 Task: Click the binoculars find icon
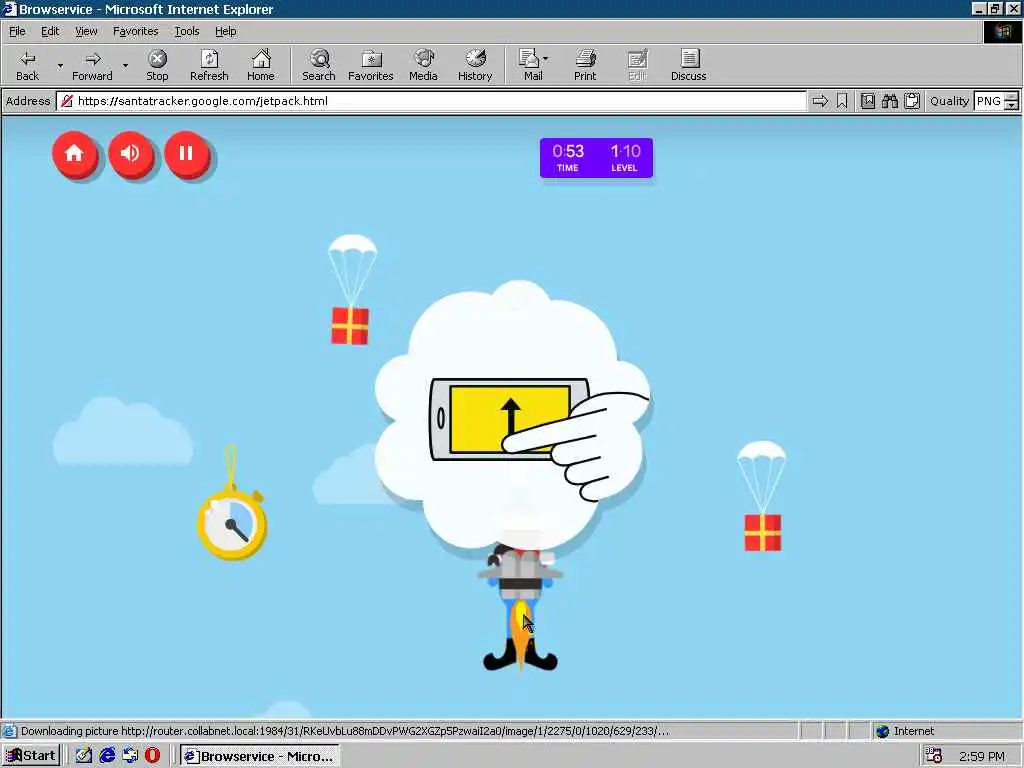pos(889,101)
